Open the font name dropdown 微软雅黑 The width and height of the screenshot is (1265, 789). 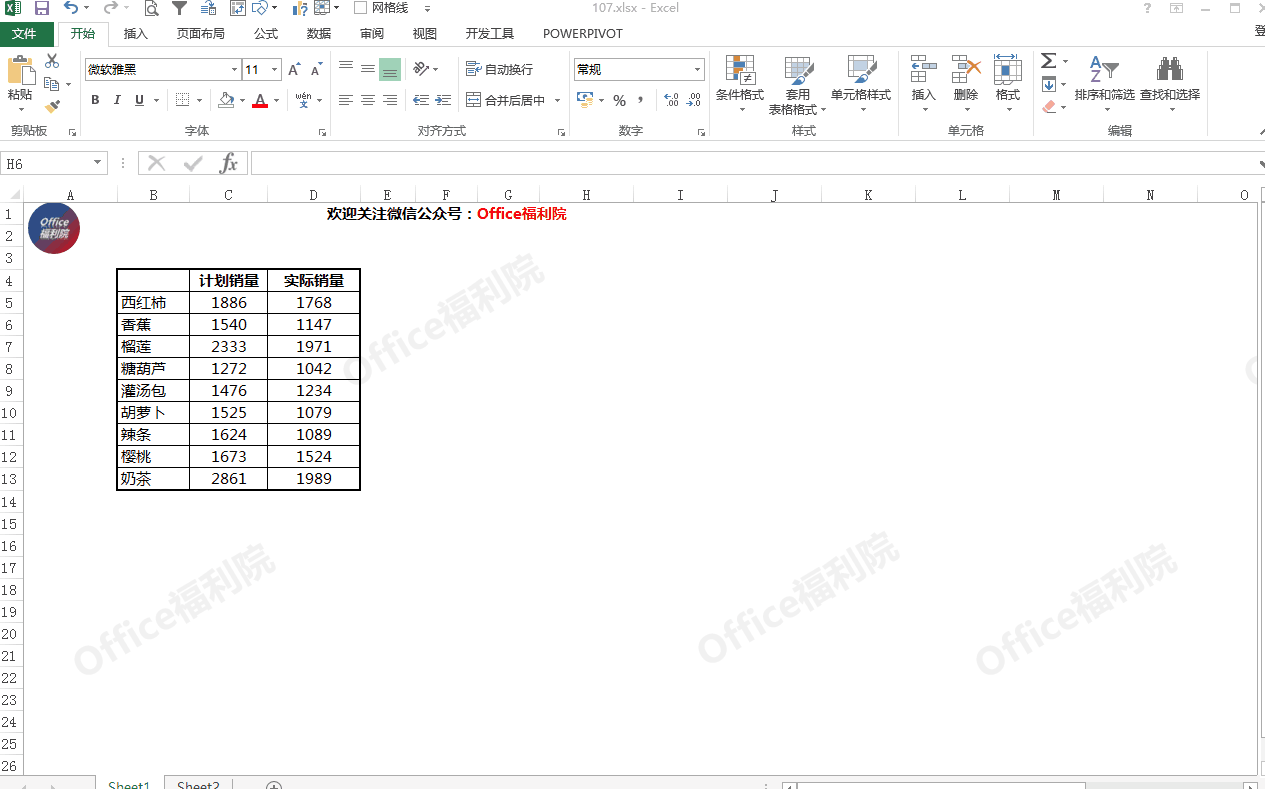tap(234, 69)
